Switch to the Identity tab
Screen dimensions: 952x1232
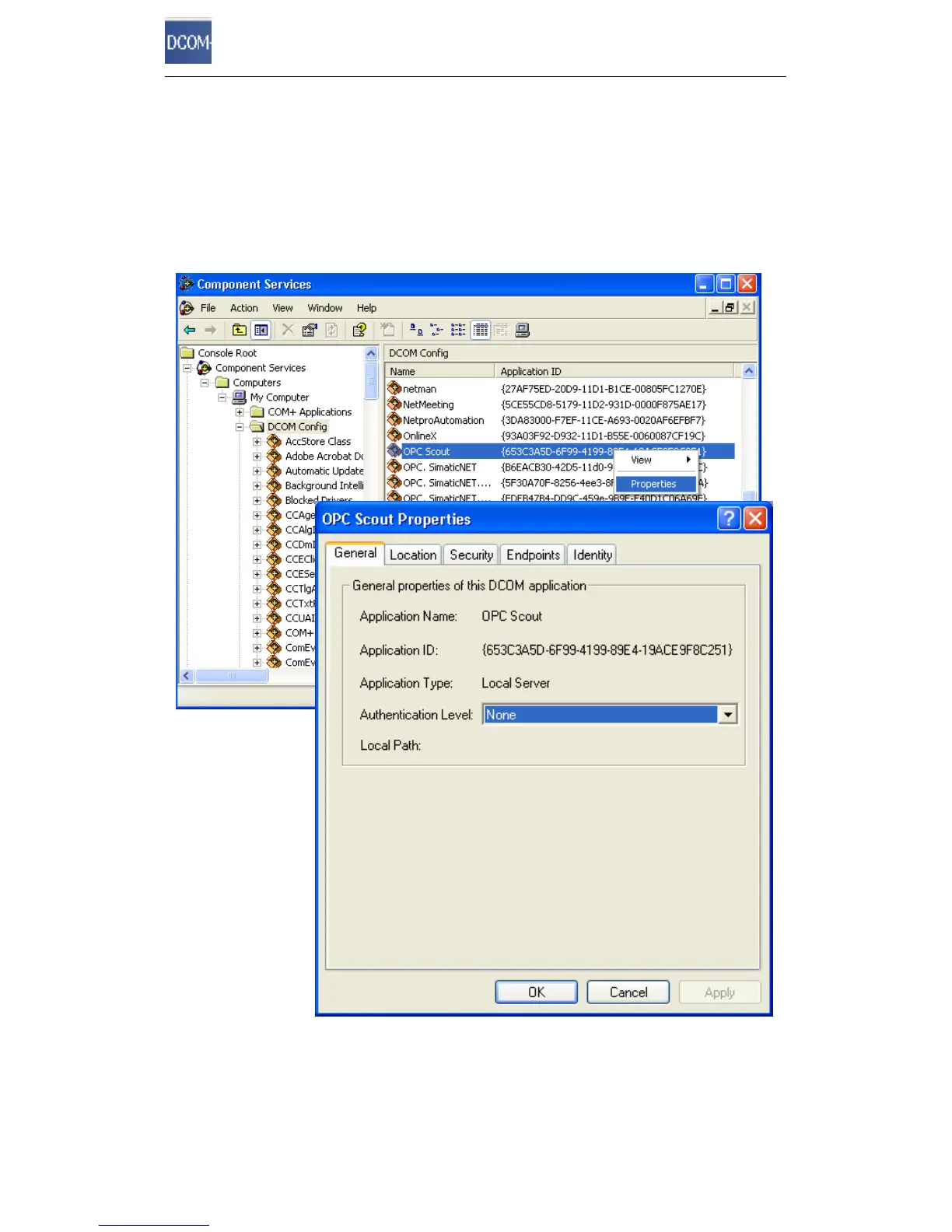pyautogui.click(x=592, y=555)
